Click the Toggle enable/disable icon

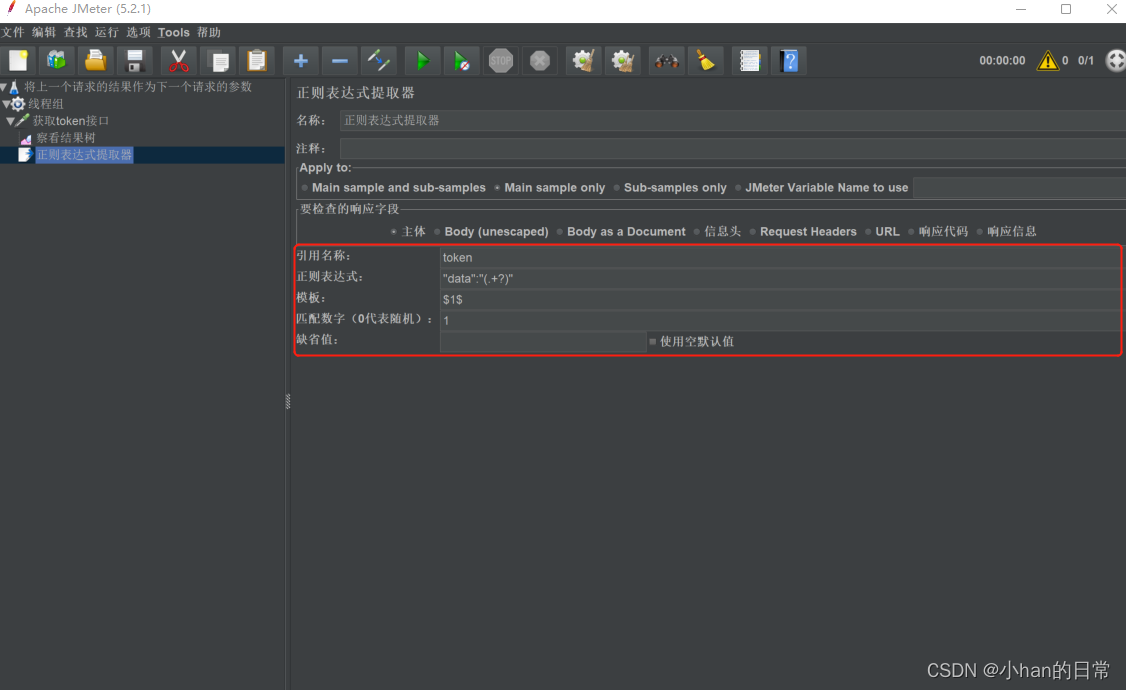[378, 61]
